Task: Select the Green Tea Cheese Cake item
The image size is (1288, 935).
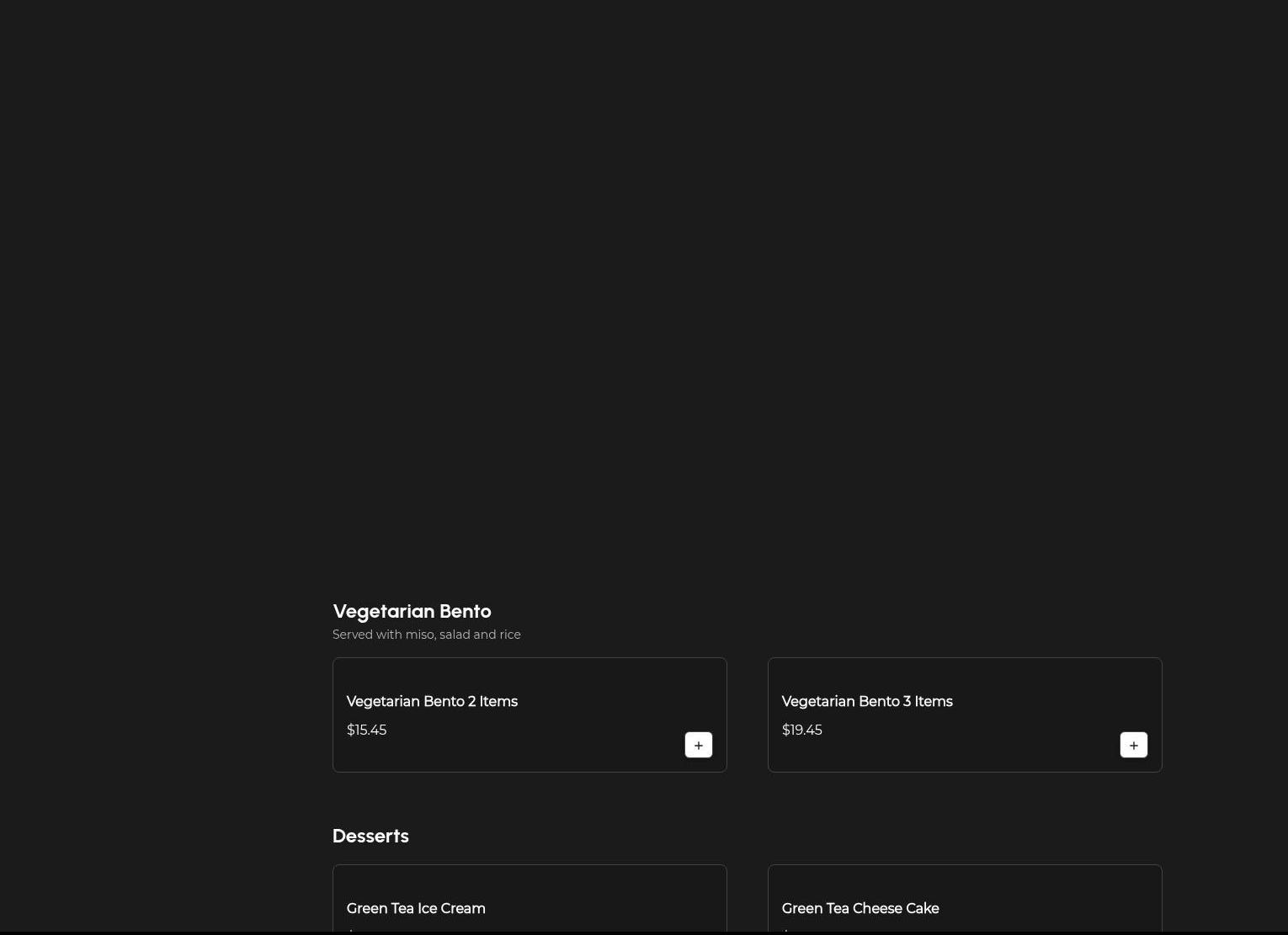Action: click(965, 899)
